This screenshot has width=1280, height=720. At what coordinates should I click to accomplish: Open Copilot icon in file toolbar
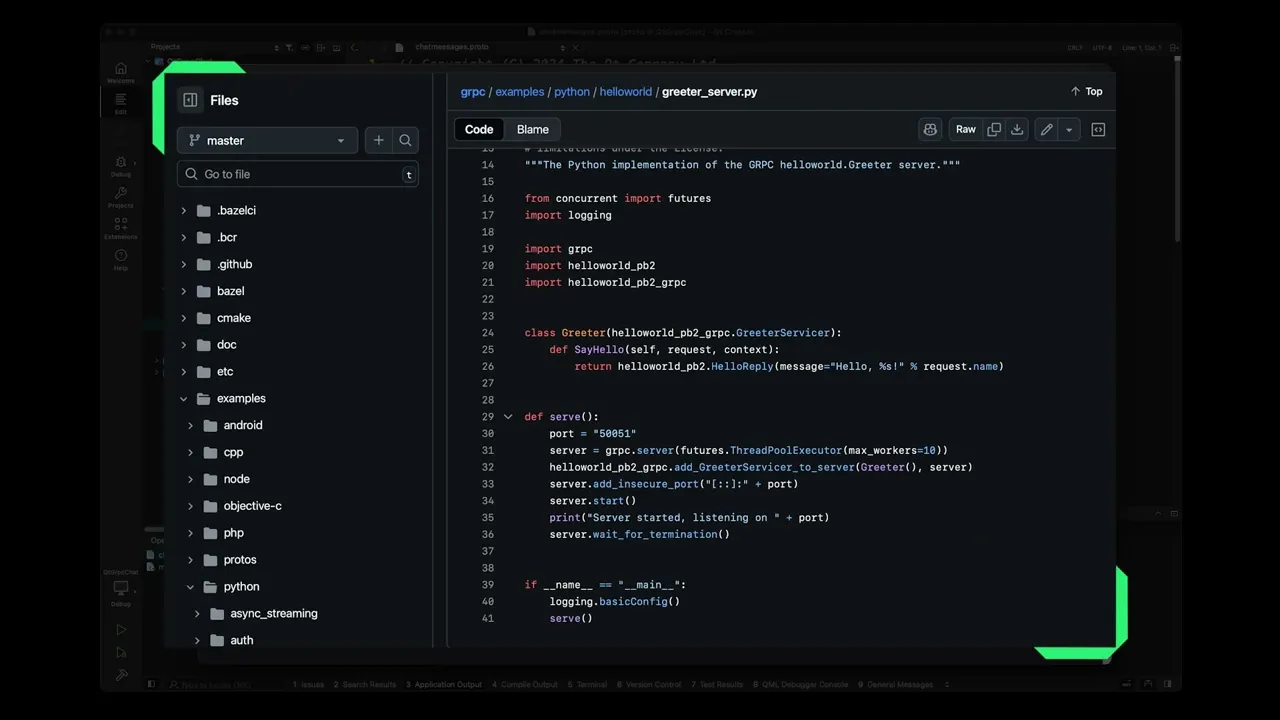coord(931,129)
